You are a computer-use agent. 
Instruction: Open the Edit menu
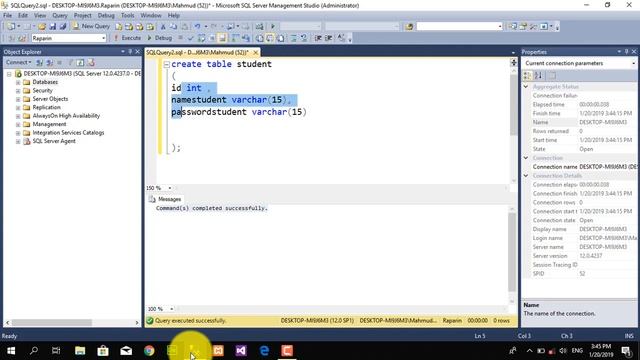pos(23,16)
